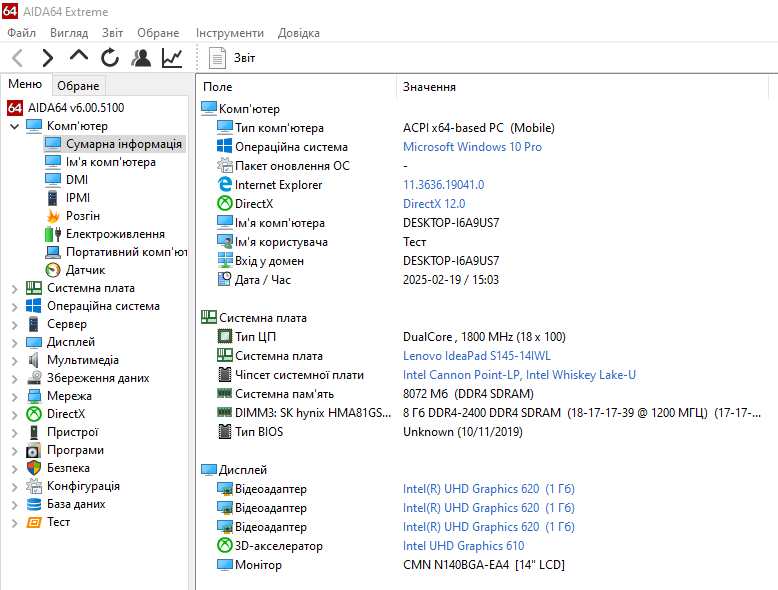Open the Обране menu in the menu bar
This screenshot has height=590, width=778.
click(x=158, y=33)
